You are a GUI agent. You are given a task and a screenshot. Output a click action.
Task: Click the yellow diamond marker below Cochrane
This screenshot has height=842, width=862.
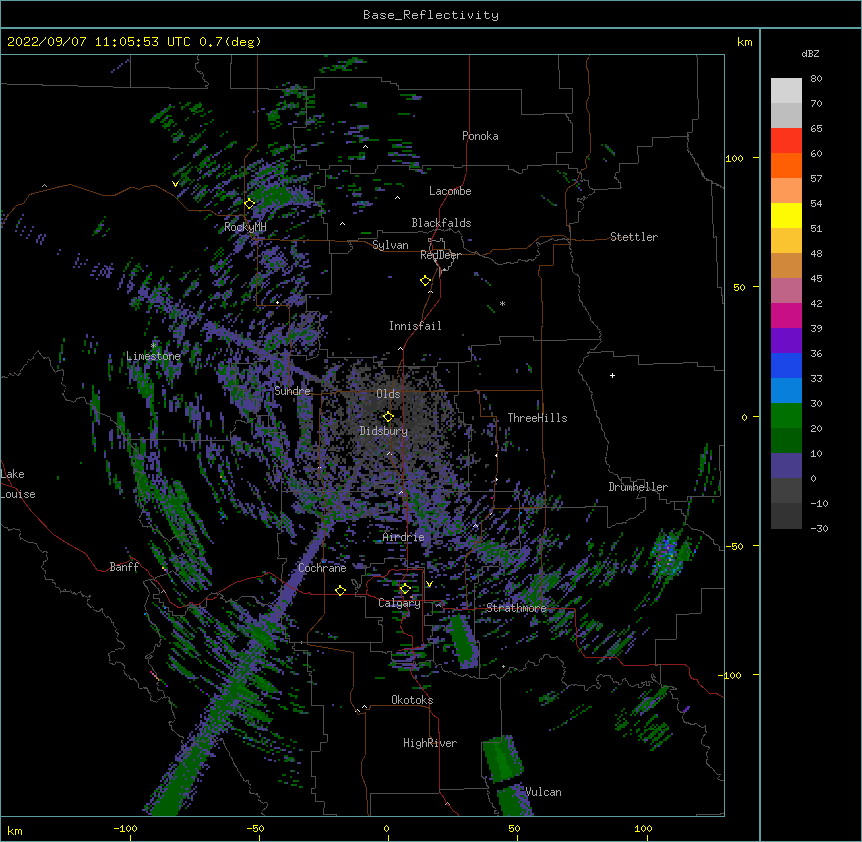tap(340, 590)
